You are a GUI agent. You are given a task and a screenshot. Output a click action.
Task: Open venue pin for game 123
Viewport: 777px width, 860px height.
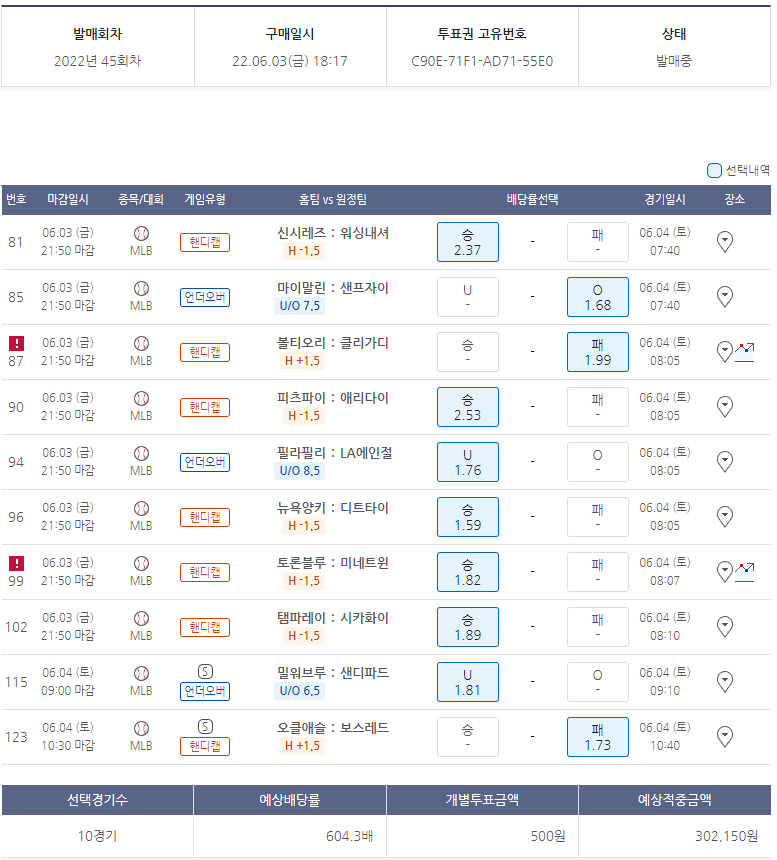(x=725, y=737)
